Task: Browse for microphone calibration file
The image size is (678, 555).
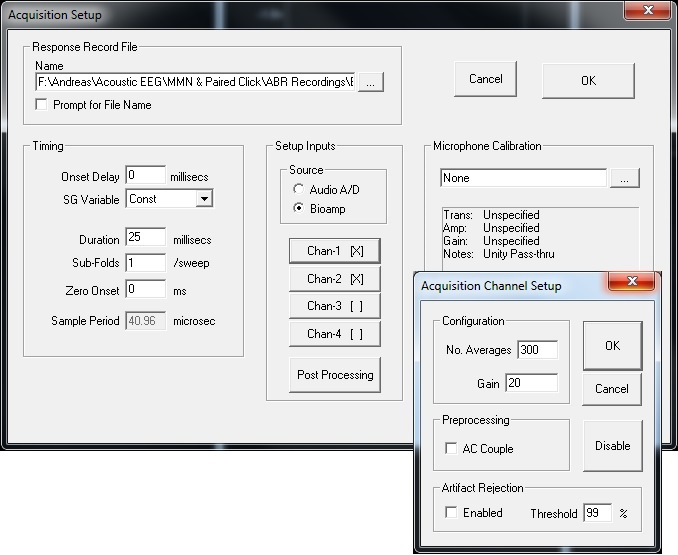Action: click(x=625, y=178)
